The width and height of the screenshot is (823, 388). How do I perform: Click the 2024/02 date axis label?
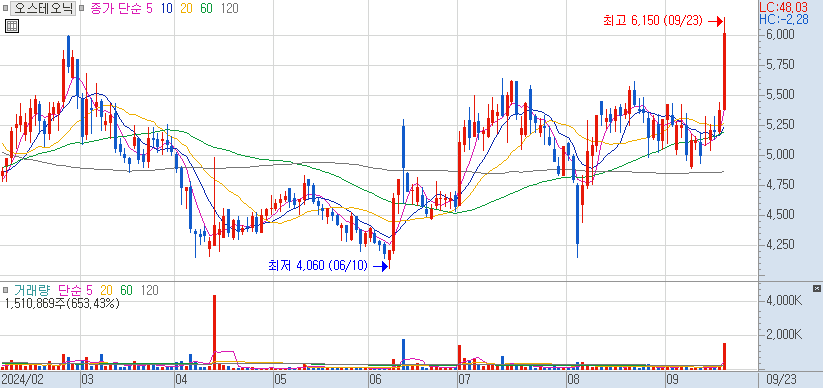pyautogui.click(x=22, y=379)
